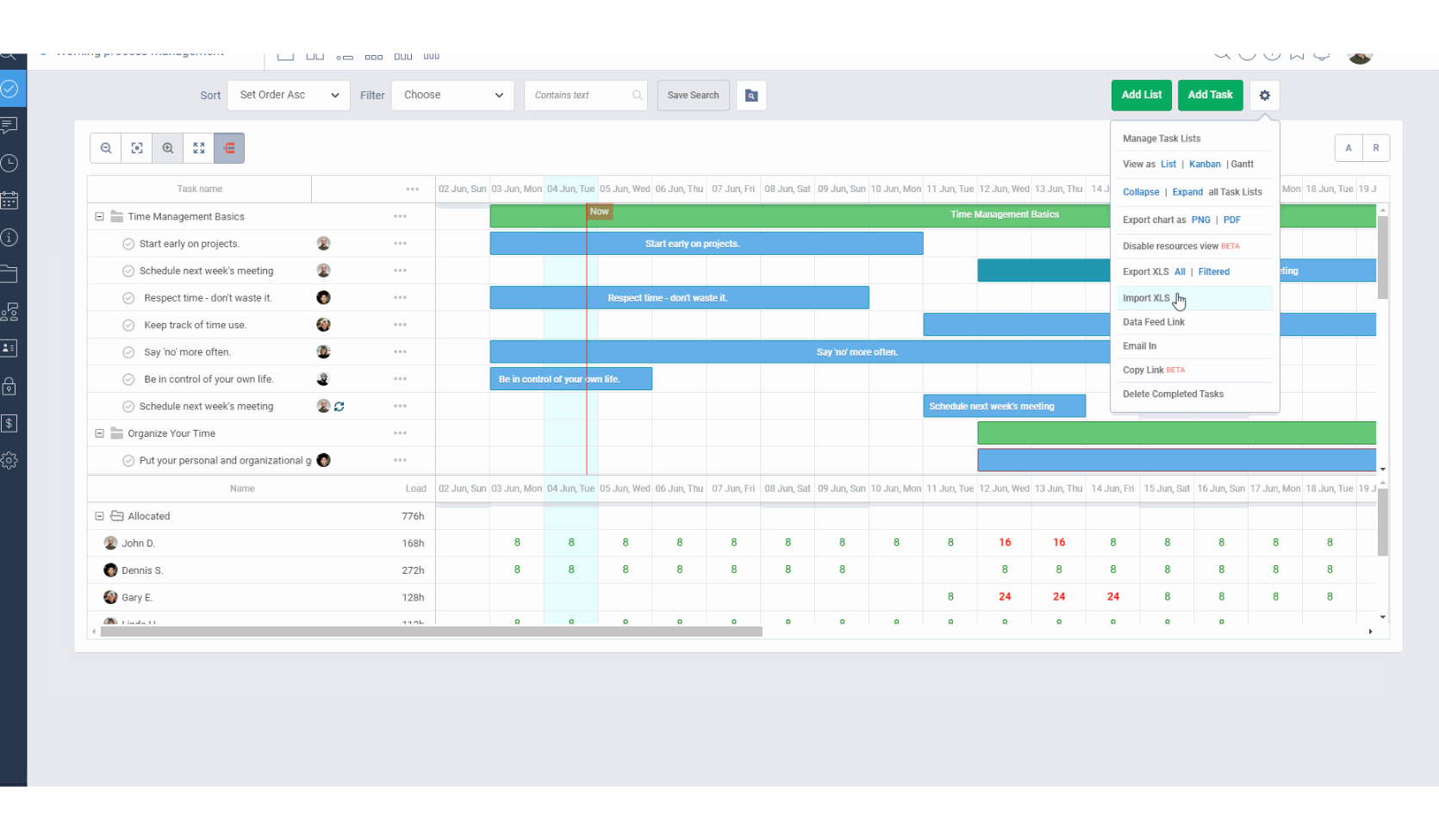Screen dimensions: 1439x840
Task: Switch view to Kanban via the link
Action: point(1205,164)
